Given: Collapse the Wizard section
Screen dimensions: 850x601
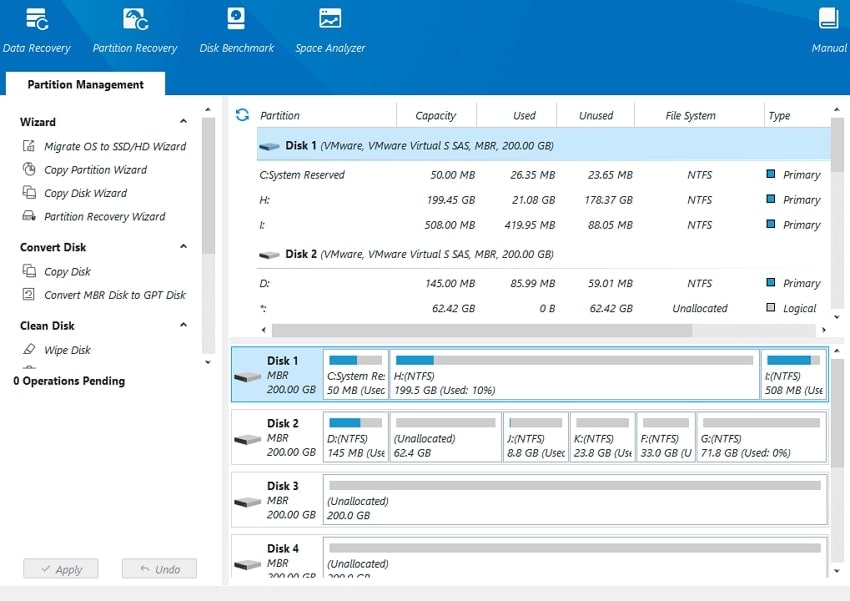Looking at the screenshot, I should 183,121.
